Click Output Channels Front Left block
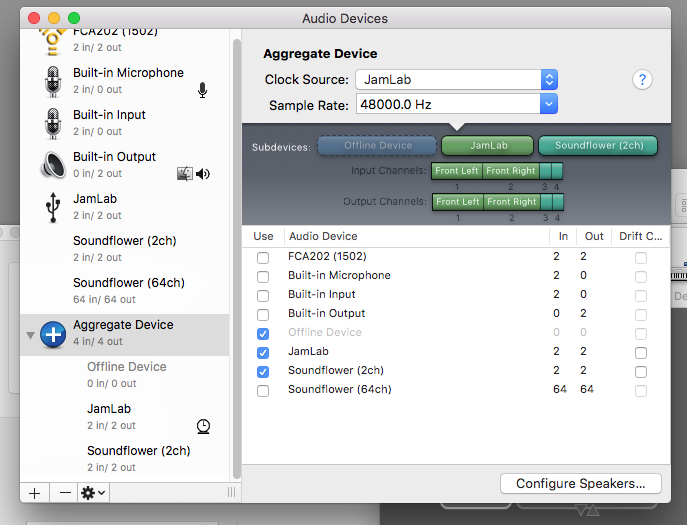Viewport: 687px width, 525px height. coord(457,202)
